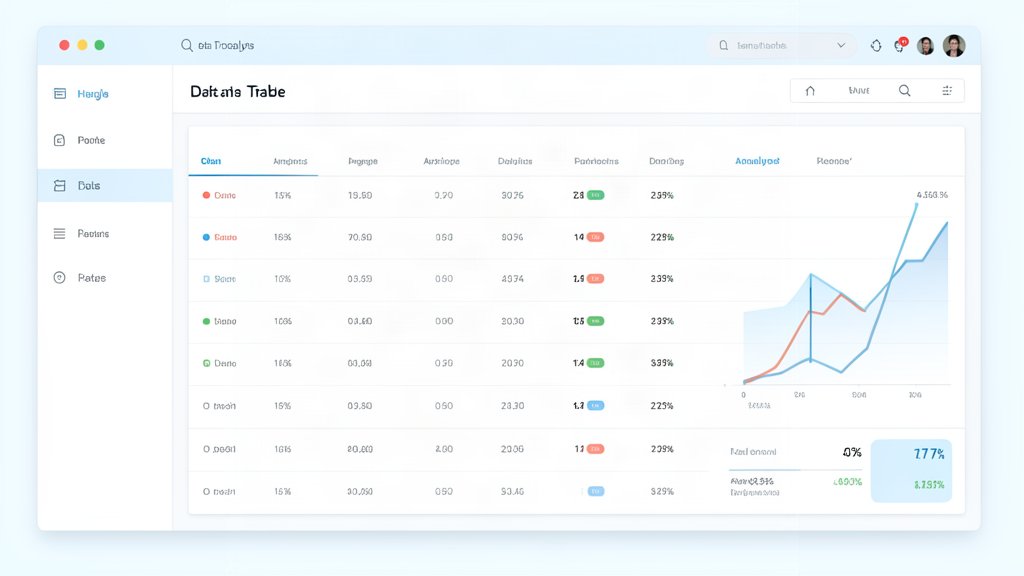Select the radio circle in the 20.00 row

[206, 449]
